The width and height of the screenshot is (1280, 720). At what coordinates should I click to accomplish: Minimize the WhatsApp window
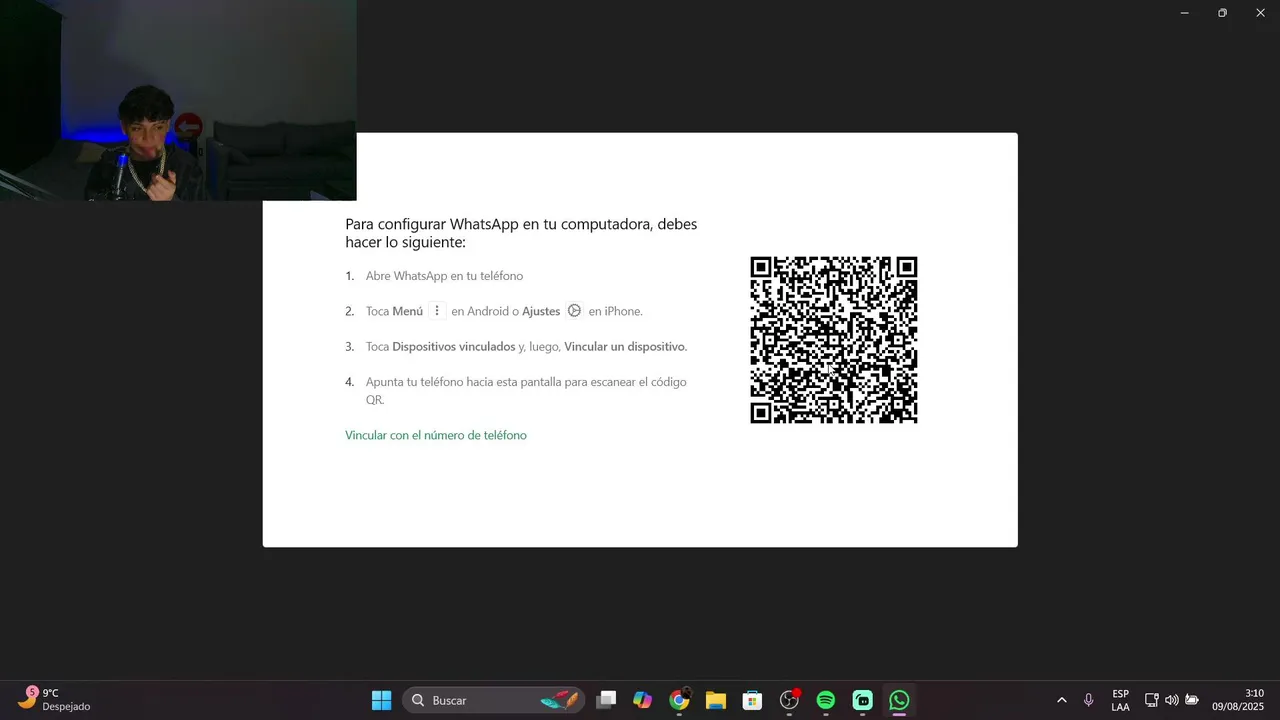click(x=1184, y=13)
